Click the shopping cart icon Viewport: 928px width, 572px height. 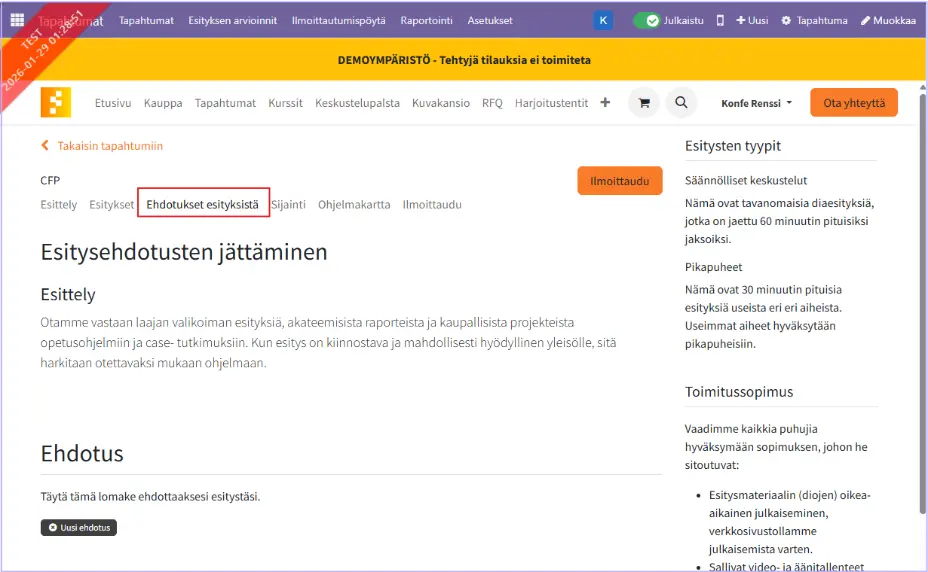coord(643,103)
